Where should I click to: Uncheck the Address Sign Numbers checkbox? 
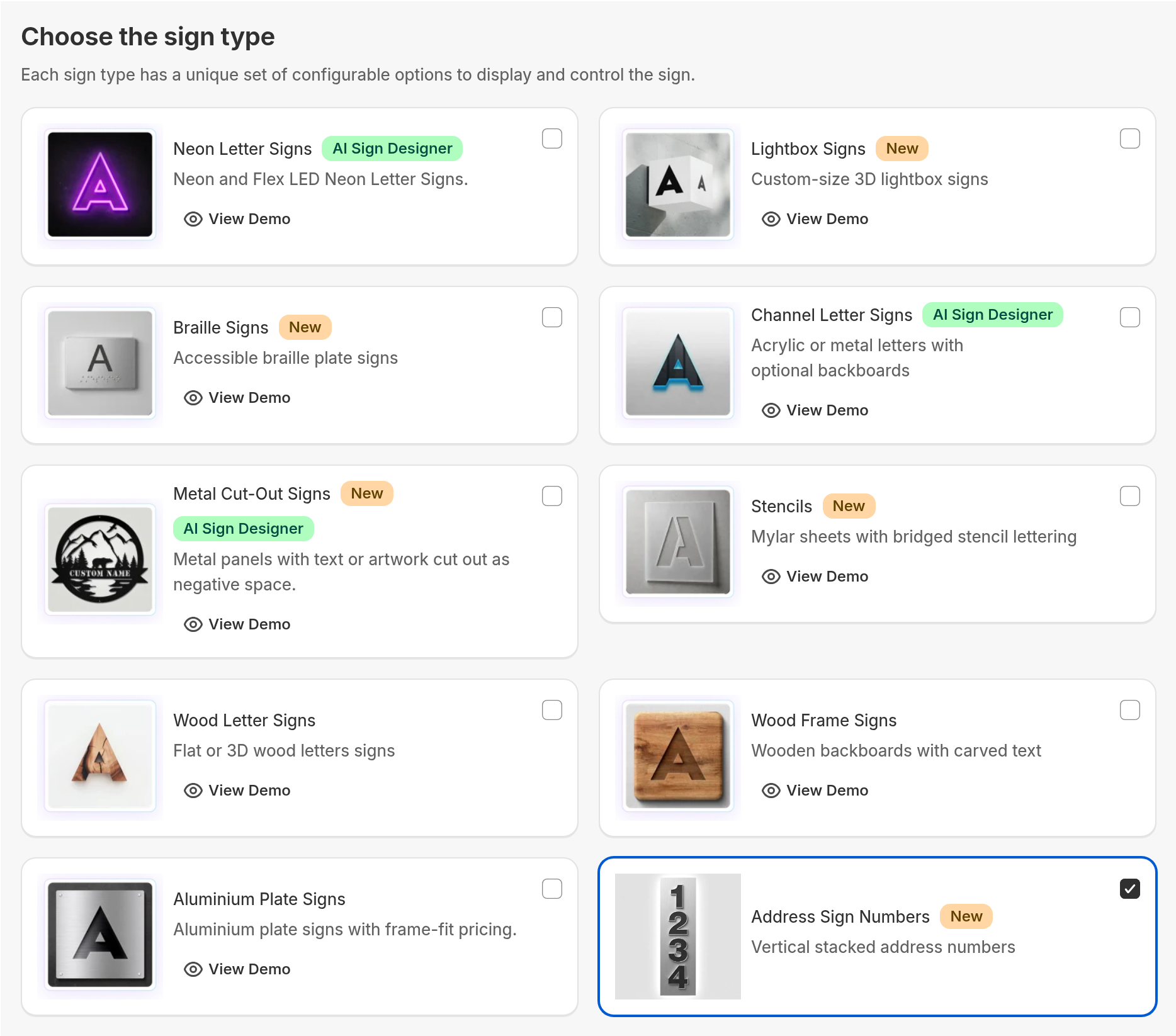[1130, 889]
